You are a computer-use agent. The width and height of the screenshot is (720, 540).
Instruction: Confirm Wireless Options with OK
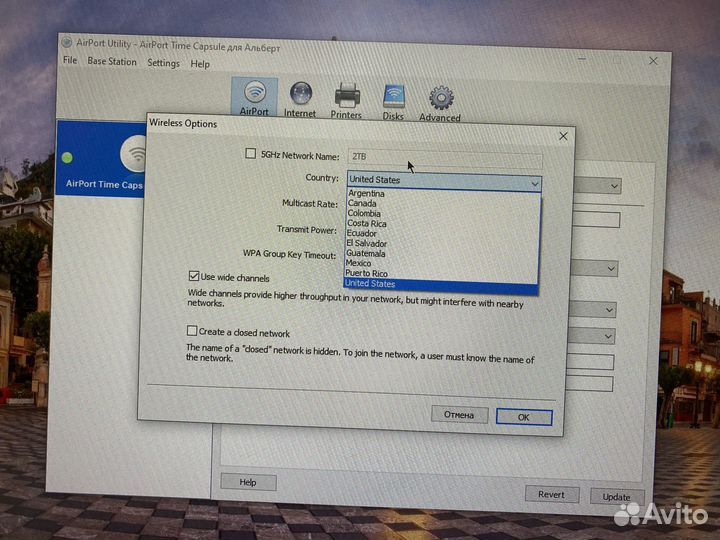[524, 417]
